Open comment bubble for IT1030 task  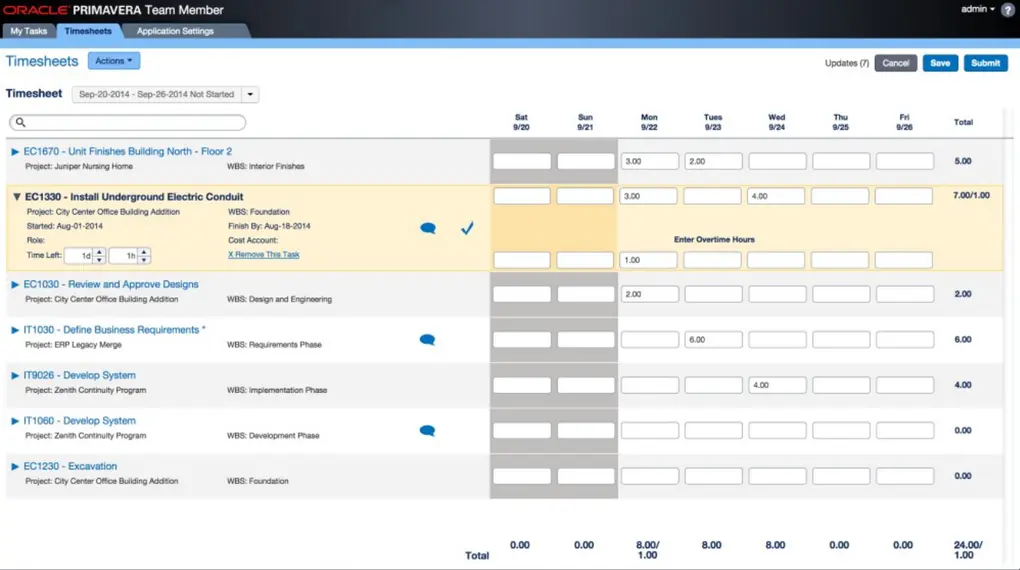coord(427,340)
